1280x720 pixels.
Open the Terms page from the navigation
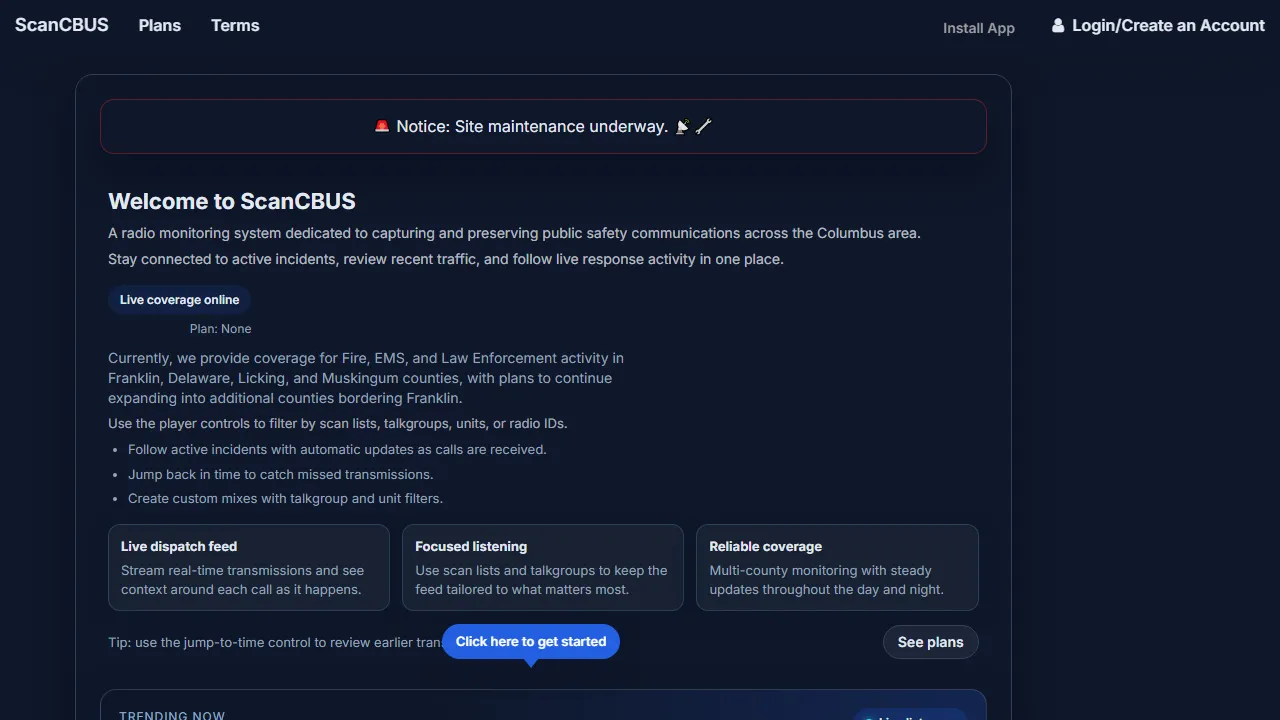(x=234, y=25)
